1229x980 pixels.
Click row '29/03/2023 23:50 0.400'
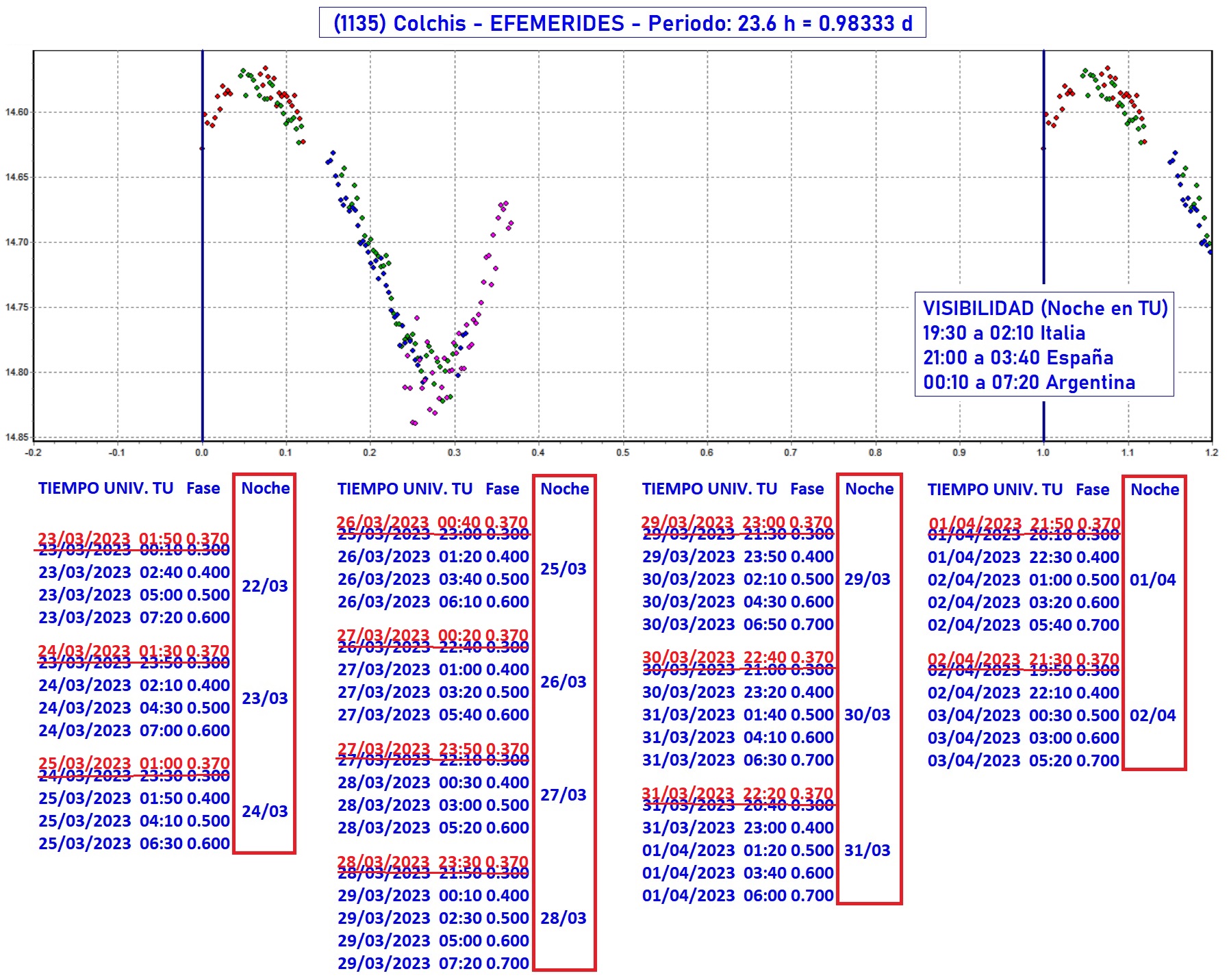738,557
